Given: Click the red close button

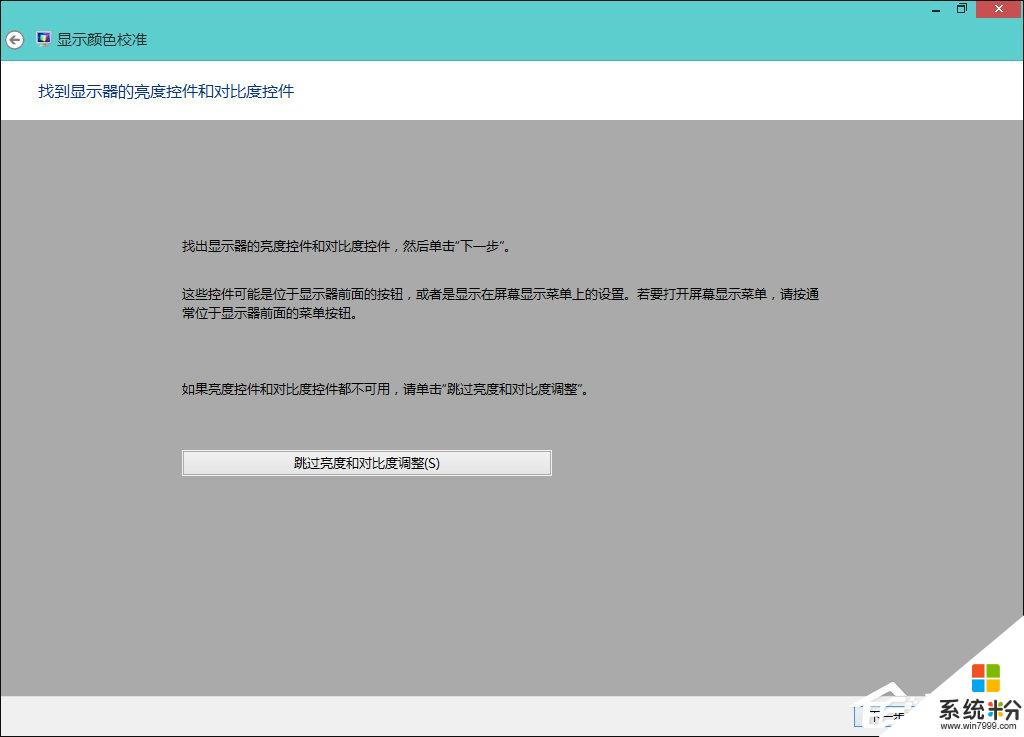Looking at the screenshot, I should point(998,9).
